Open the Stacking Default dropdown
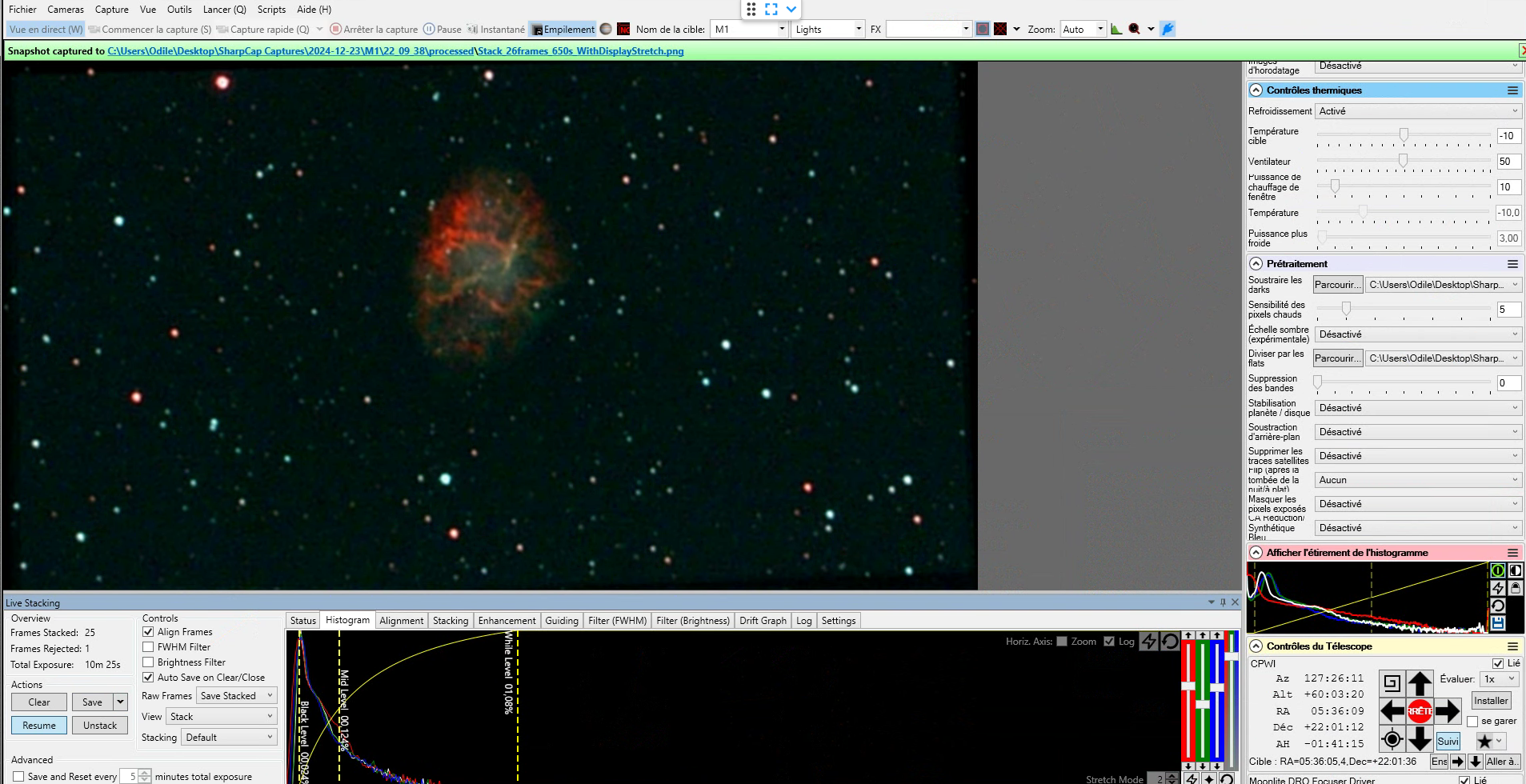The height and width of the screenshot is (784, 1526). point(229,738)
